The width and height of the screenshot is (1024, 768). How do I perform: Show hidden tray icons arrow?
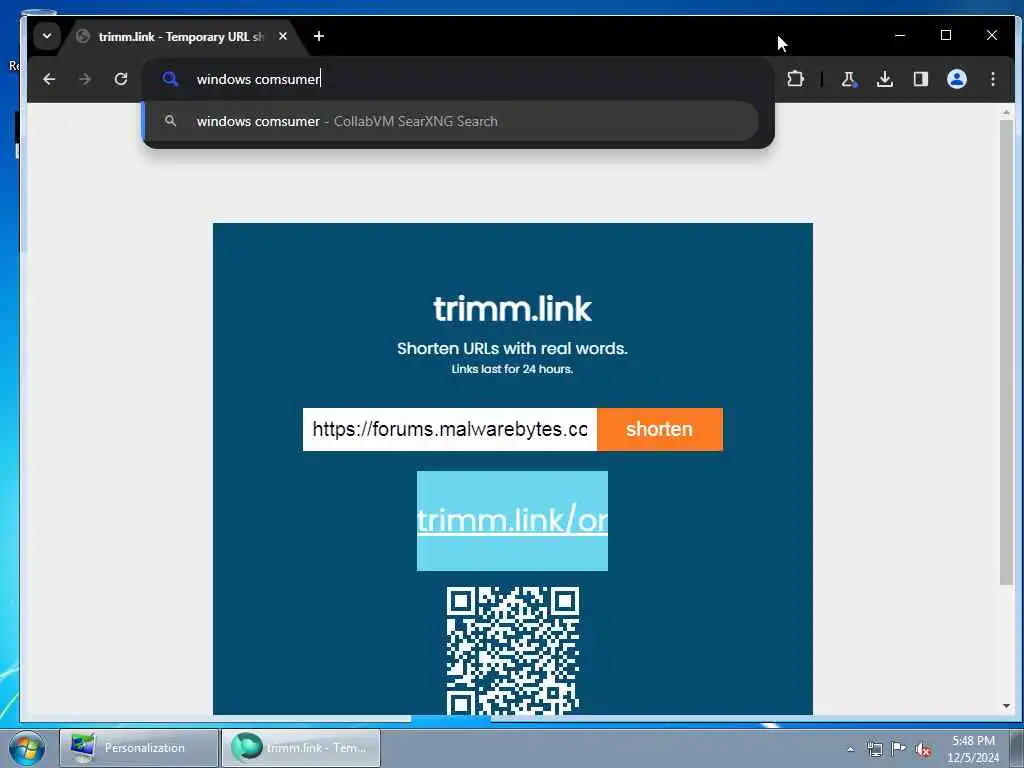point(850,749)
